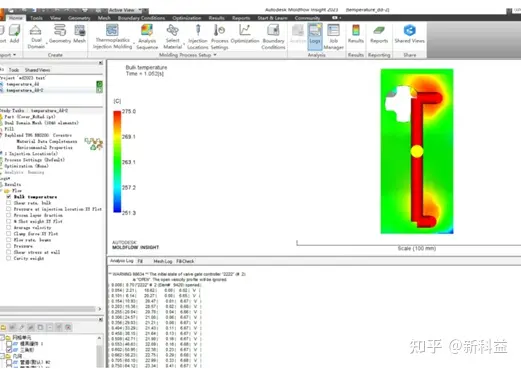Click the greyed Analyze button
The image size is (521, 369).
(298, 33)
